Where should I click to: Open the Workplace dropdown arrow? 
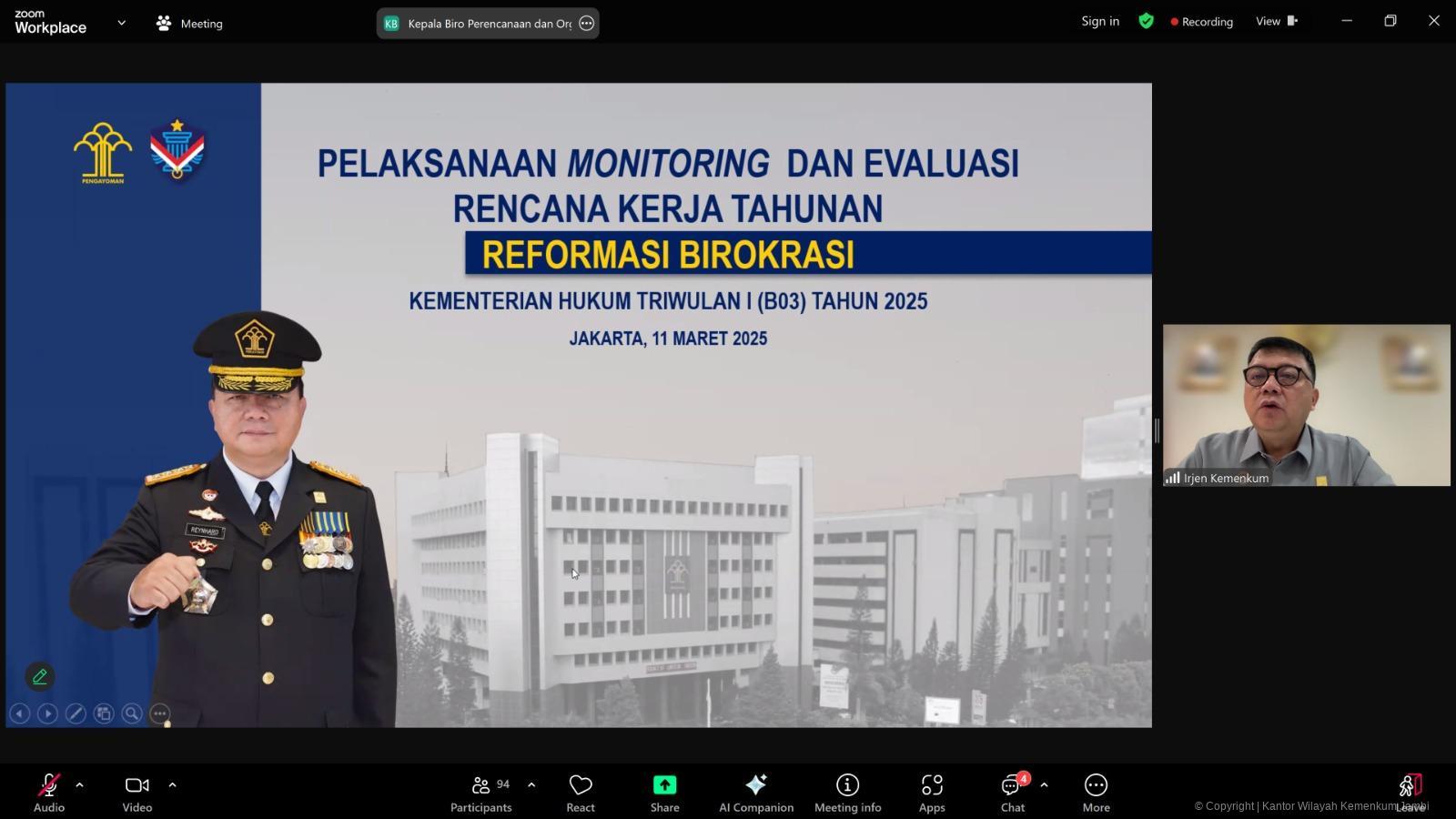(x=120, y=22)
